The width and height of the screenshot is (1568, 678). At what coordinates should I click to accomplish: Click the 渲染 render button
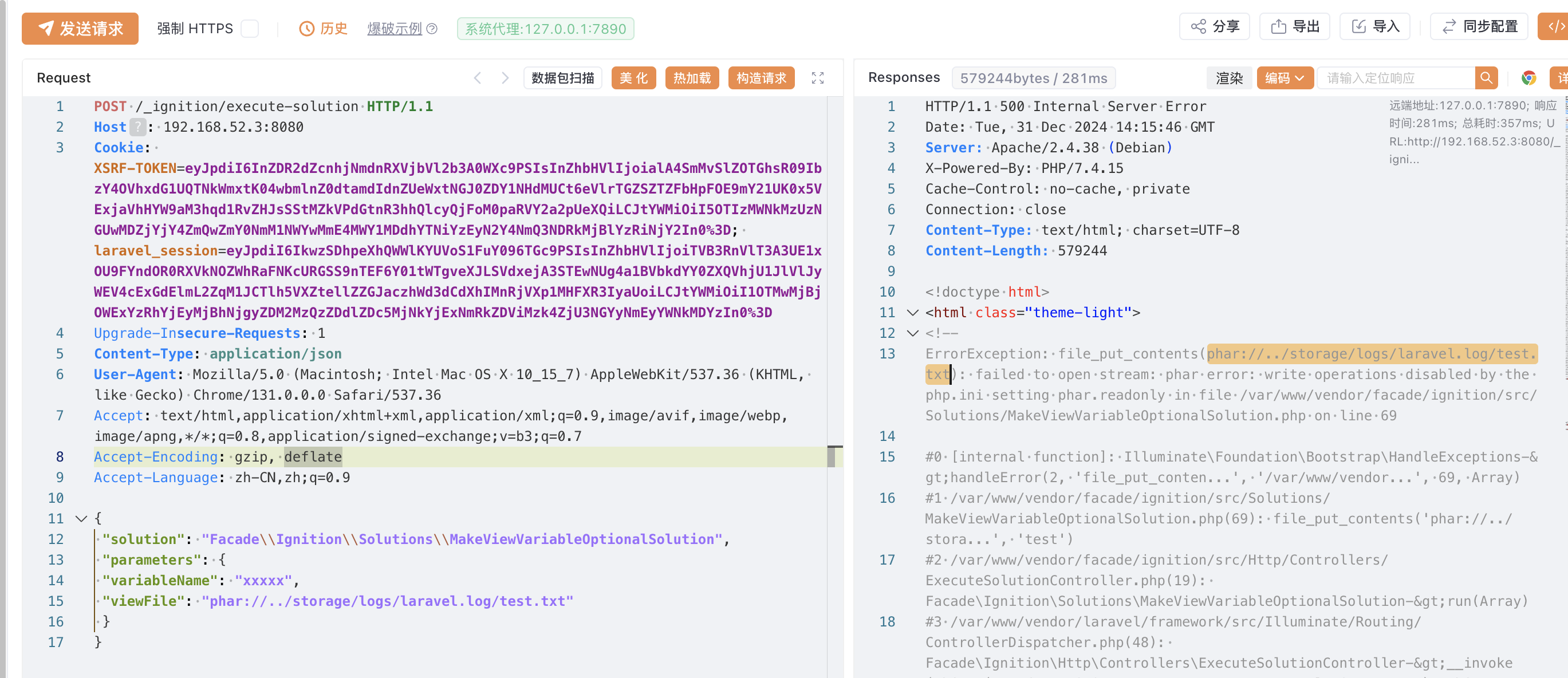[x=1229, y=78]
